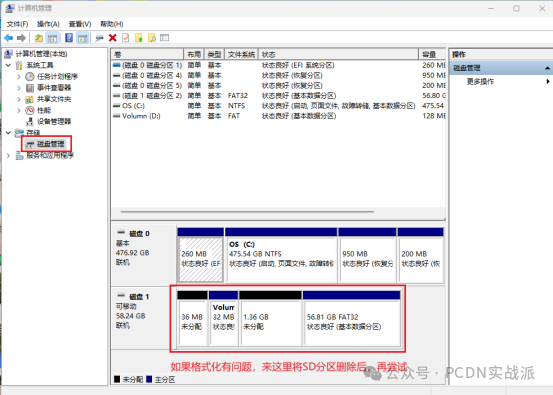Sort by the 类型 column header
Image resolution: width=553 pixels, height=395 pixels.
[214, 54]
